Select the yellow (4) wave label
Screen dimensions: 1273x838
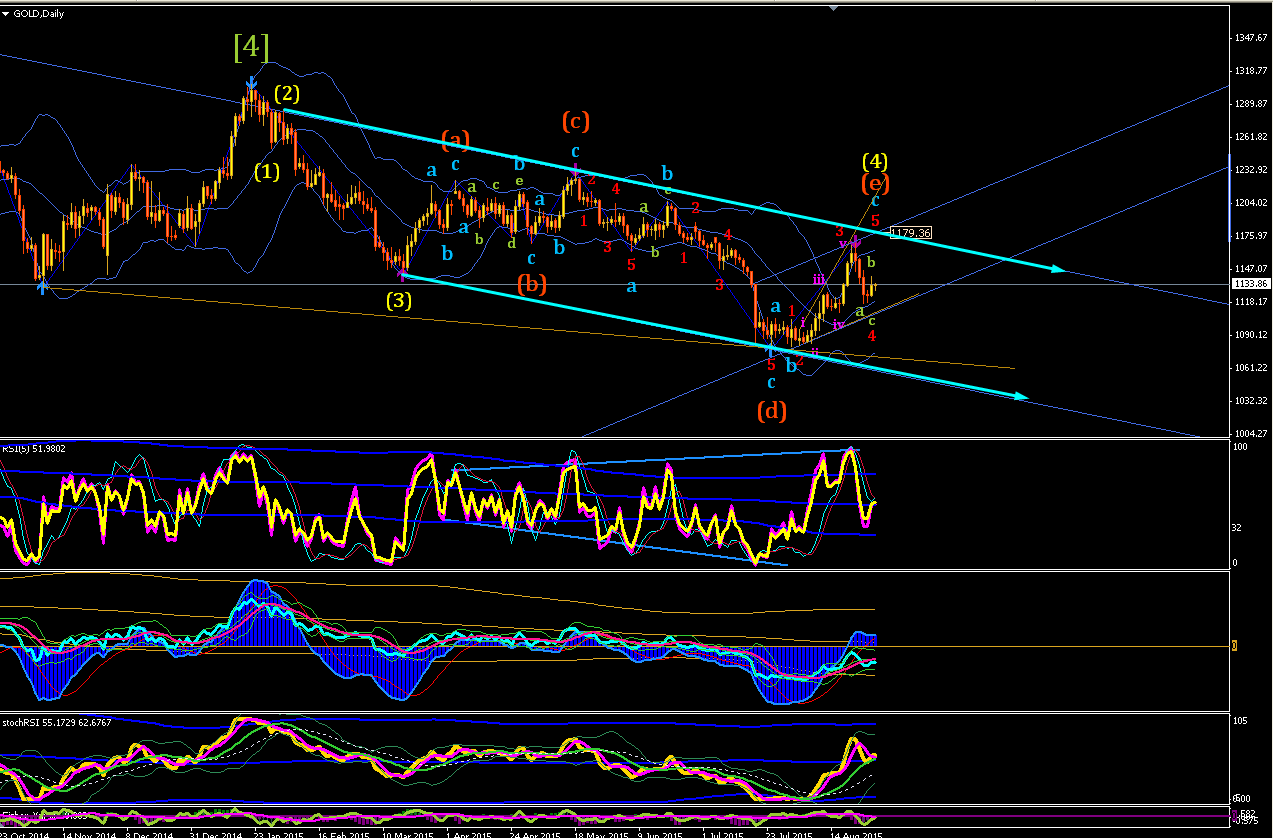(876, 161)
